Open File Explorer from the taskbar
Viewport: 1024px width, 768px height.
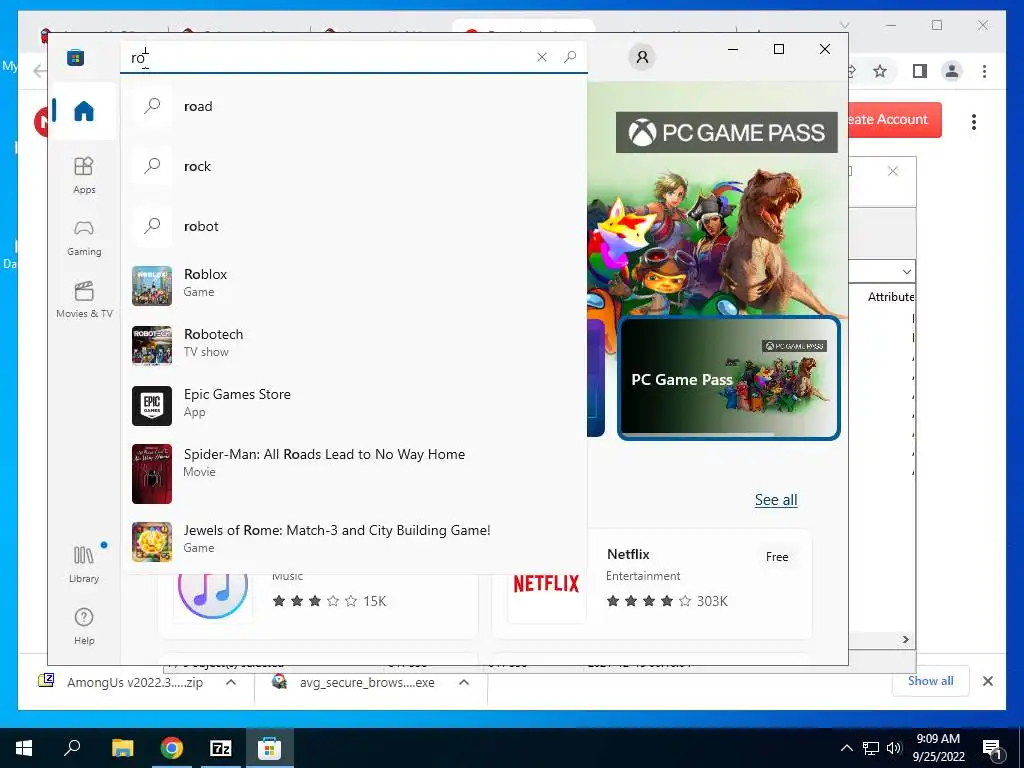tap(122, 748)
